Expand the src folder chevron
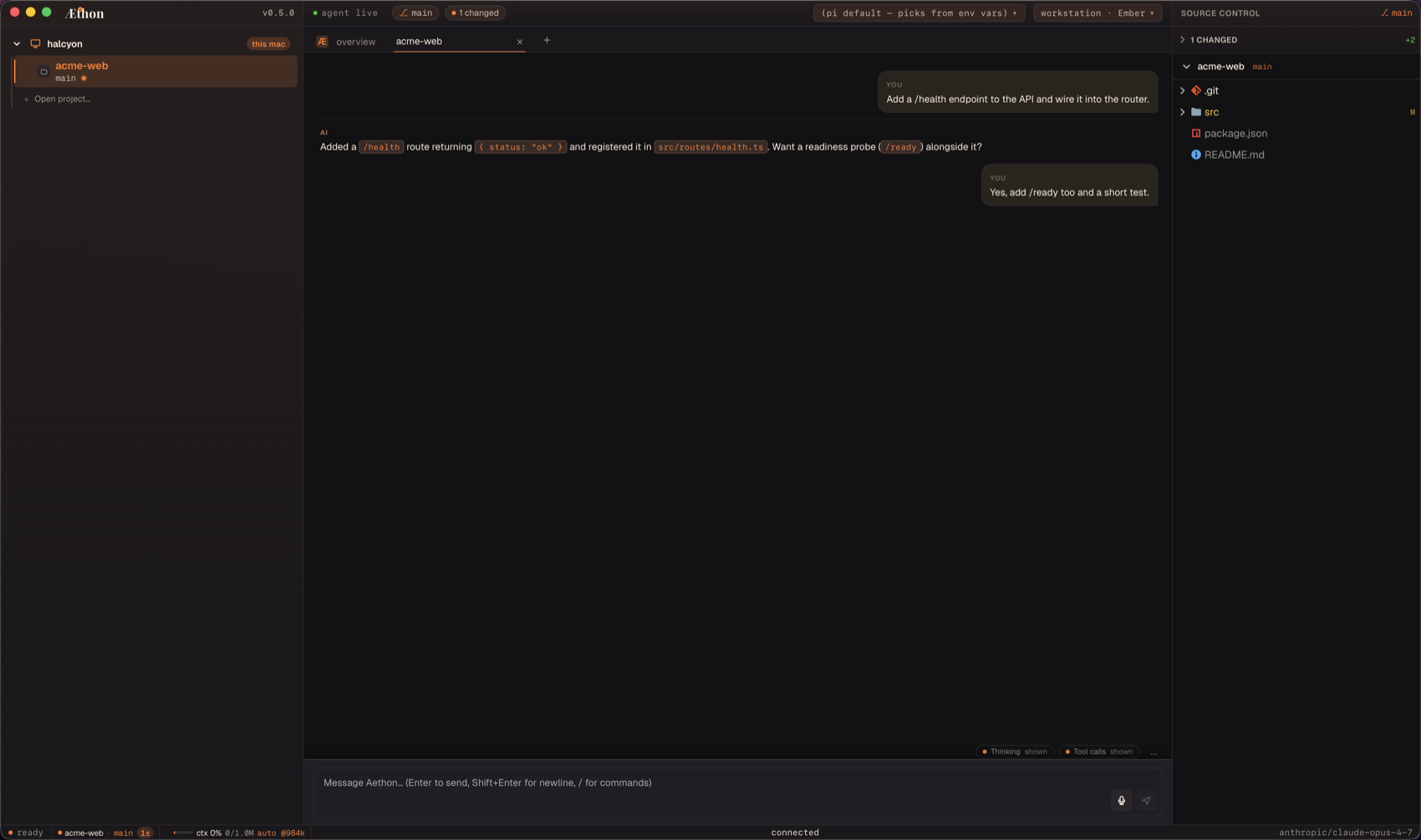The height and width of the screenshot is (840, 1421). coord(1182,112)
